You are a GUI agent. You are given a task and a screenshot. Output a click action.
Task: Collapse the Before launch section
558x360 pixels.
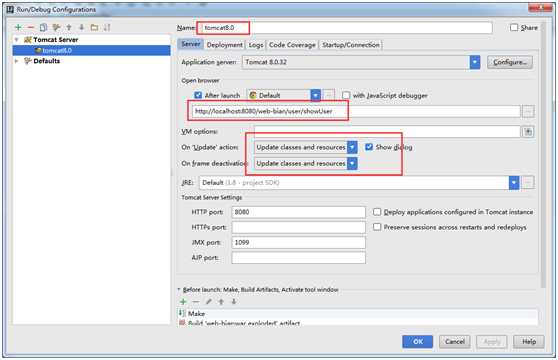click(x=179, y=290)
